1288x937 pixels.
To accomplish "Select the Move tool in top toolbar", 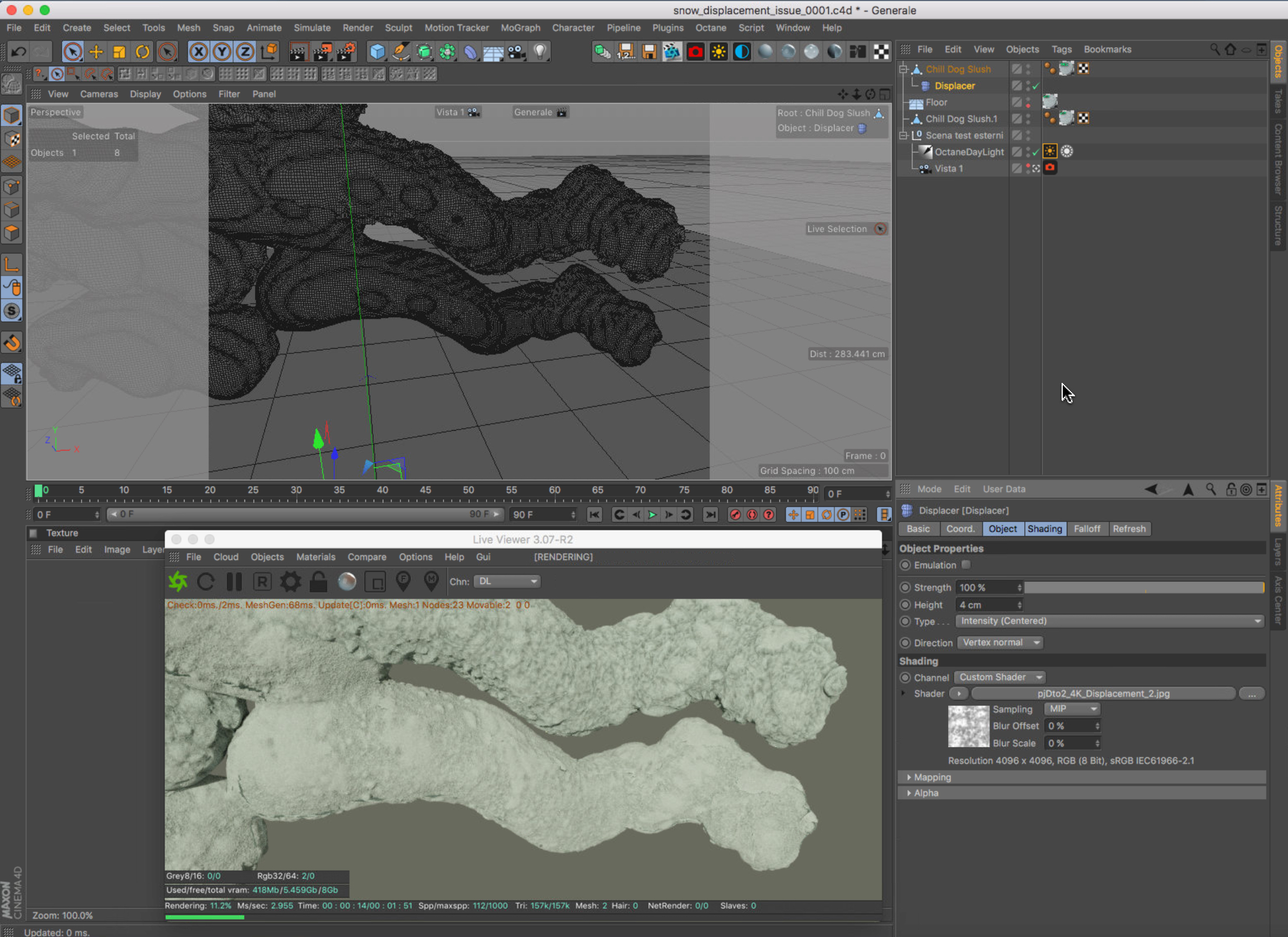I will (96, 52).
